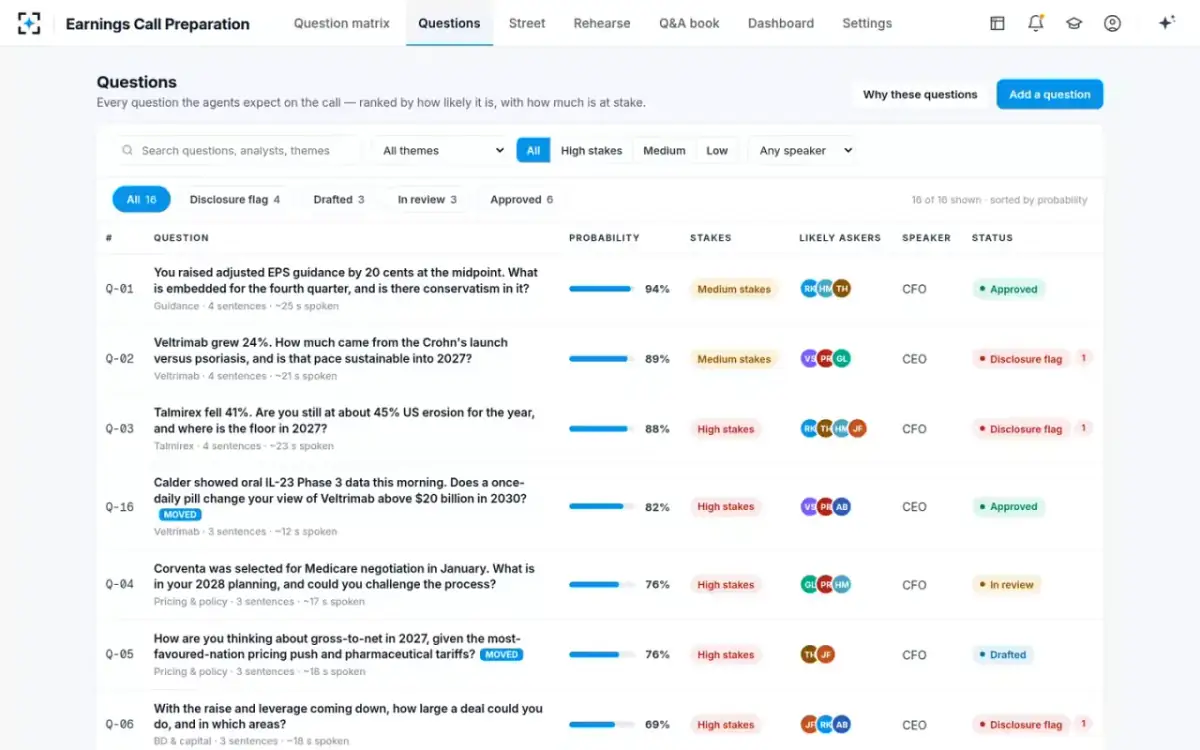Image resolution: width=1200 pixels, height=750 pixels.
Task: Click the MOVED badge on Q-16
Action: click(181, 515)
